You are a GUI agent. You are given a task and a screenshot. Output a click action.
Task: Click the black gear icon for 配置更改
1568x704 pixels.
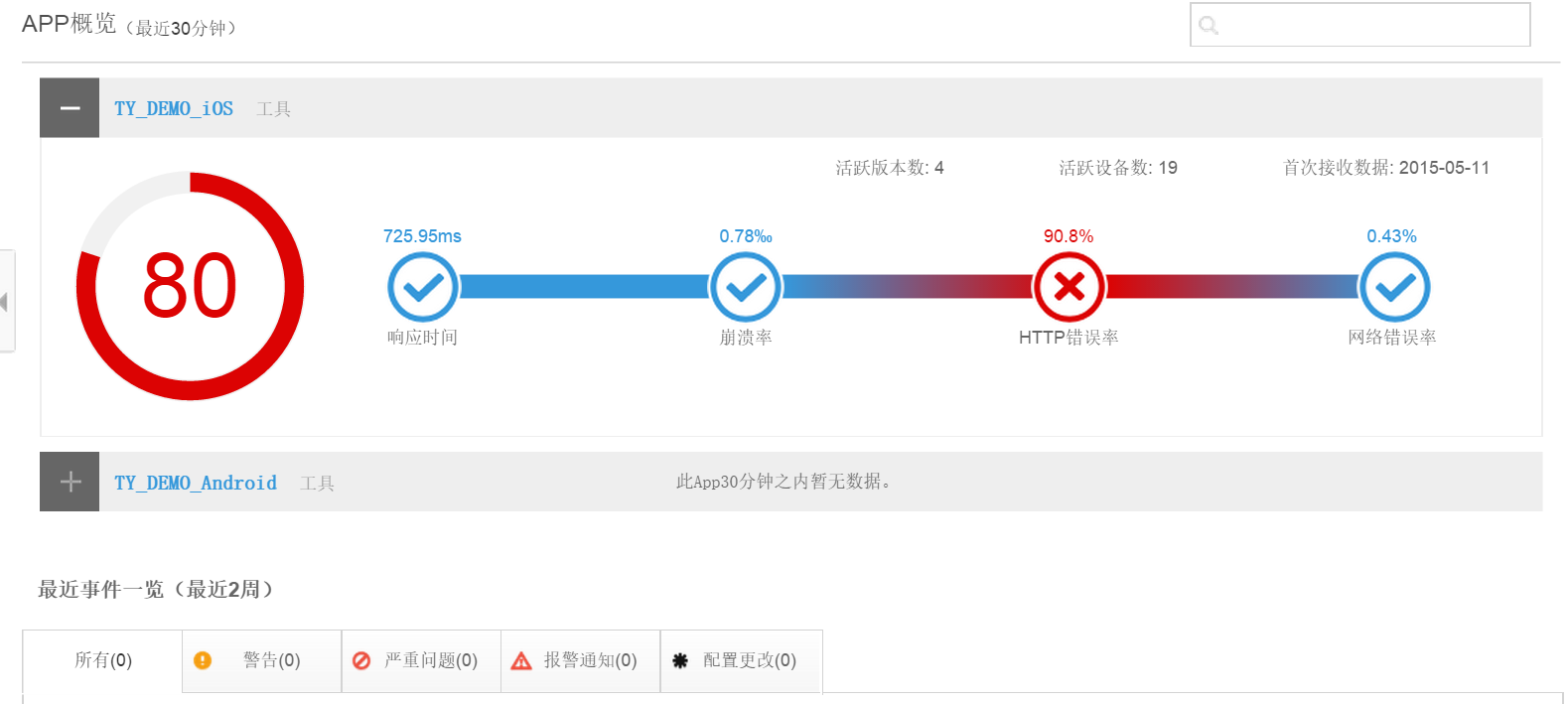pyautogui.click(x=680, y=660)
